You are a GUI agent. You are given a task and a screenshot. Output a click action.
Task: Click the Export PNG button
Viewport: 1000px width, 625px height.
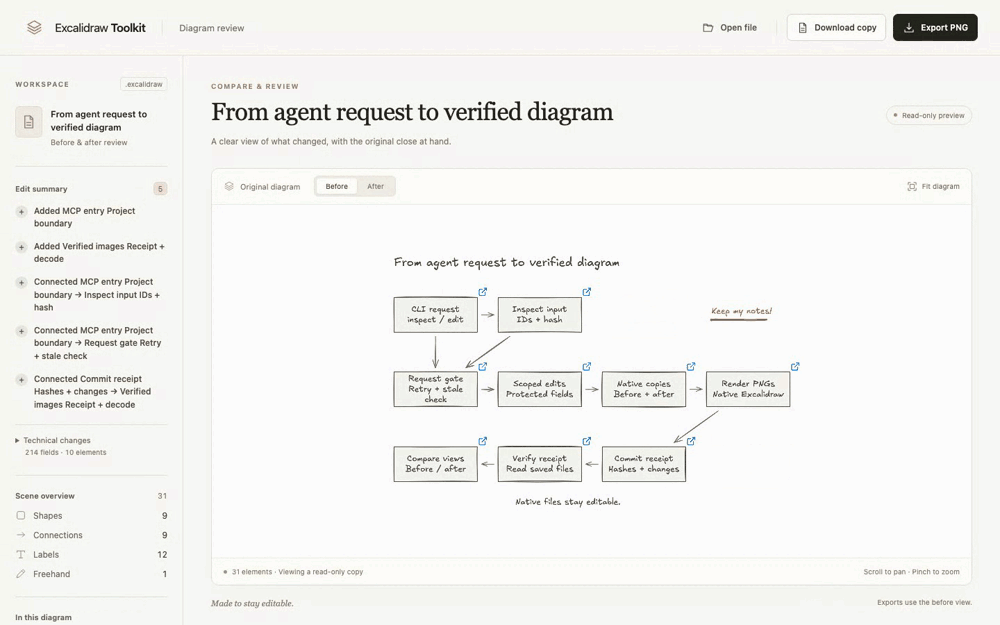[935, 27]
